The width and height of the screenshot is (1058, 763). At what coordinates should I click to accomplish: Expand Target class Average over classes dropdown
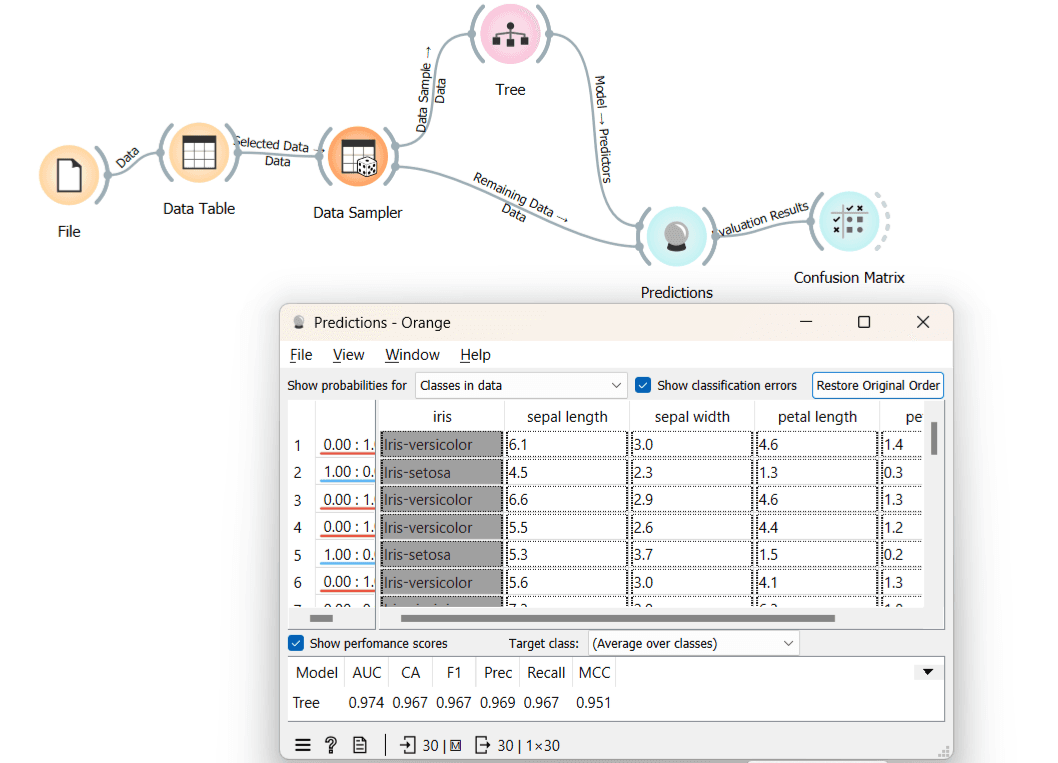coord(694,644)
